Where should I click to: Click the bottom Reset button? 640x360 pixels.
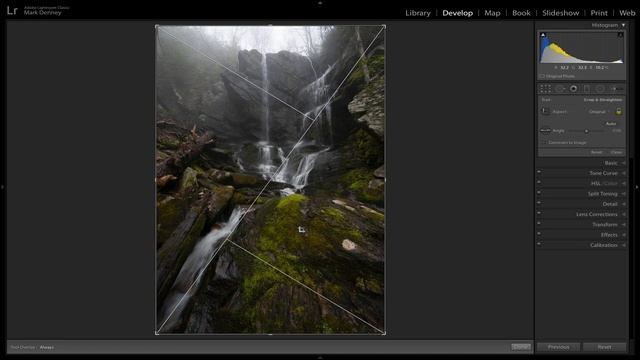[x=604, y=347]
